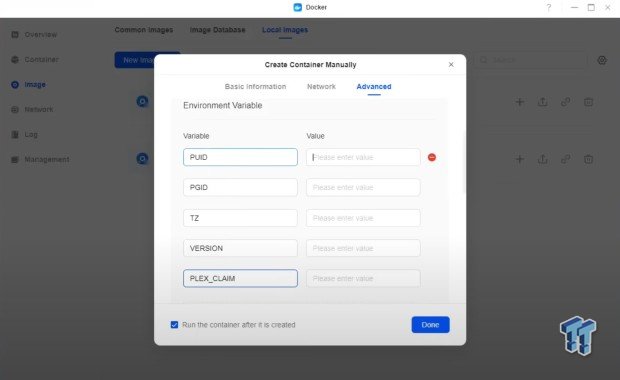Click the plus icon on second image row

520,159
